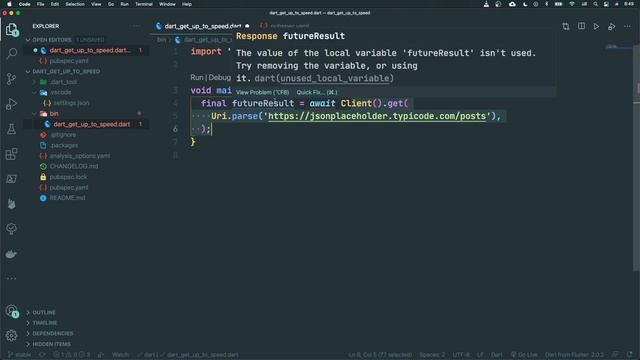Viewport: 640px width, 360px height.
Task: Click the Run play icon in editor toolbar
Action: tap(596, 27)
